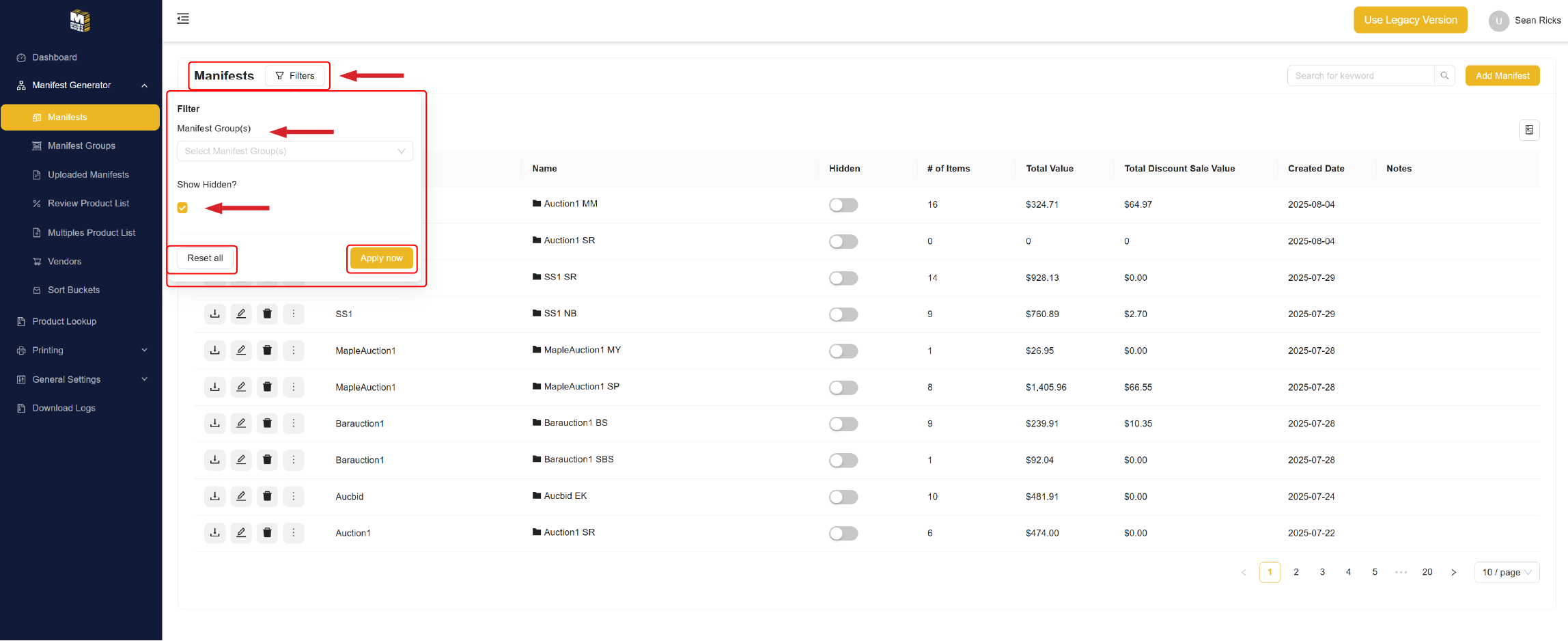Open the Select Manifest Group(s) dropdown
Screen dimensions: 1568x641
point(294,151)
